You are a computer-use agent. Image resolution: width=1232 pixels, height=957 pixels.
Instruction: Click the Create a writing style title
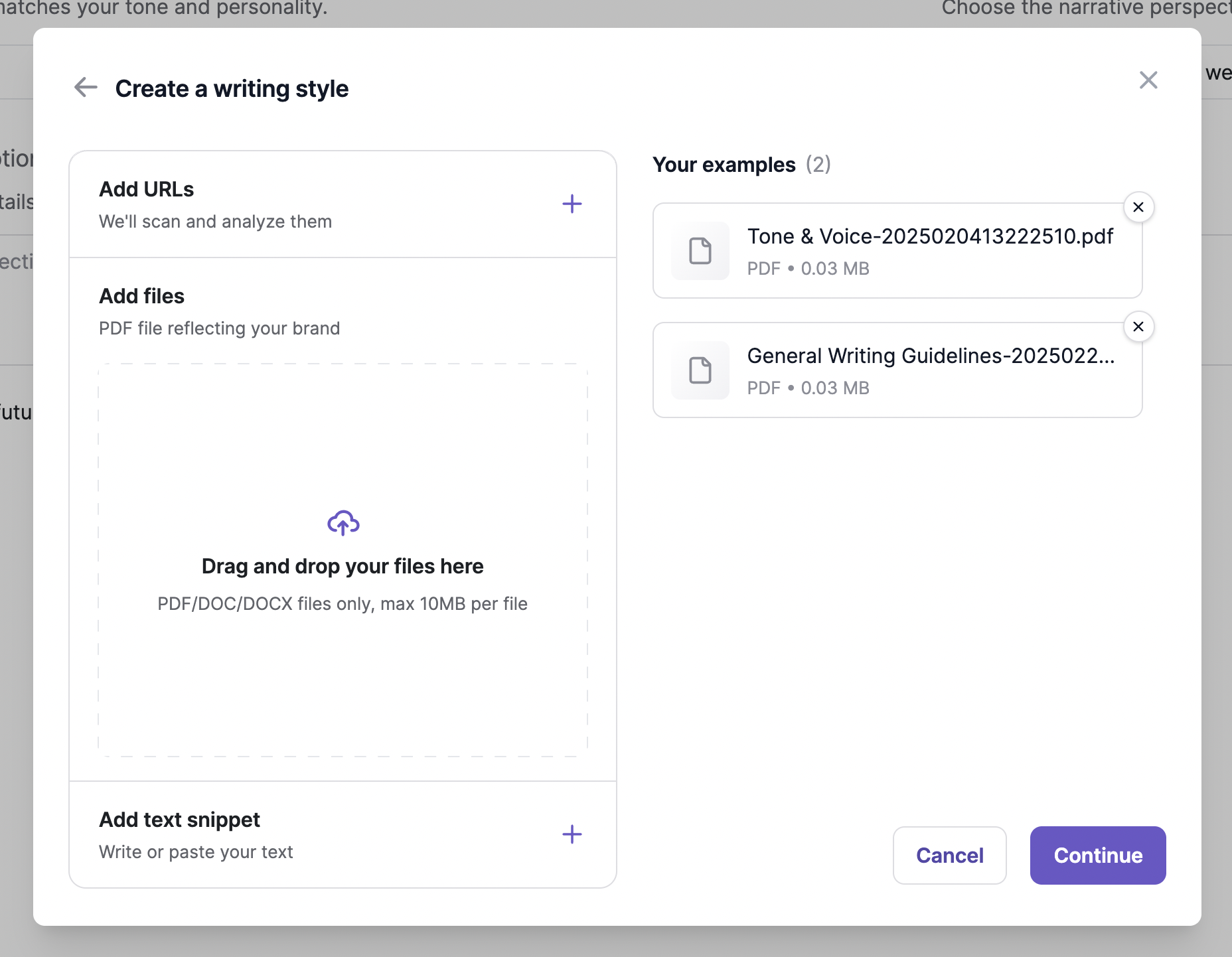(x=231, y=88)
